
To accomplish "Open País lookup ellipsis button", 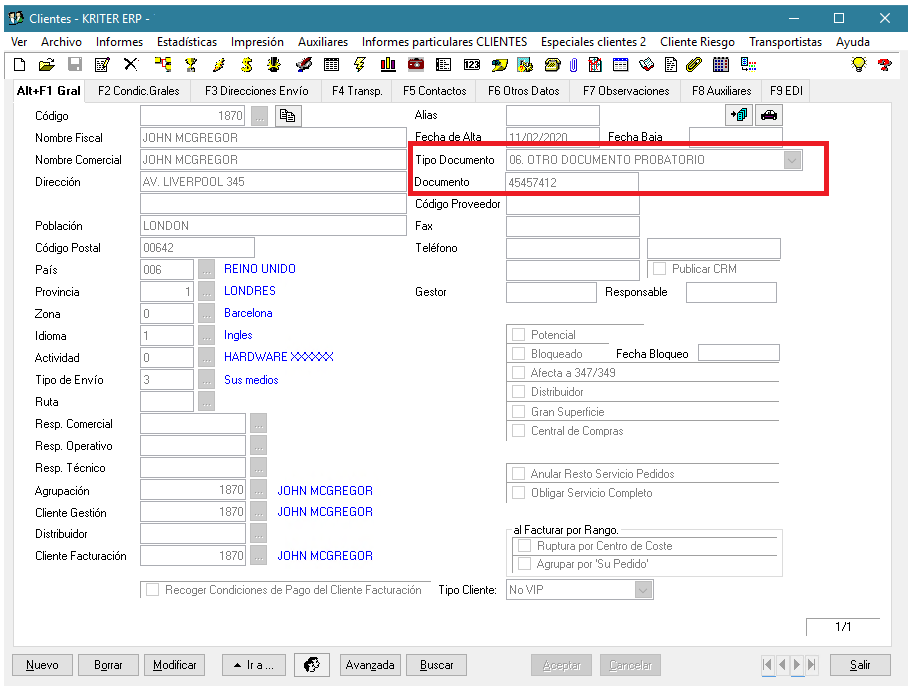I will click(206, 270).
